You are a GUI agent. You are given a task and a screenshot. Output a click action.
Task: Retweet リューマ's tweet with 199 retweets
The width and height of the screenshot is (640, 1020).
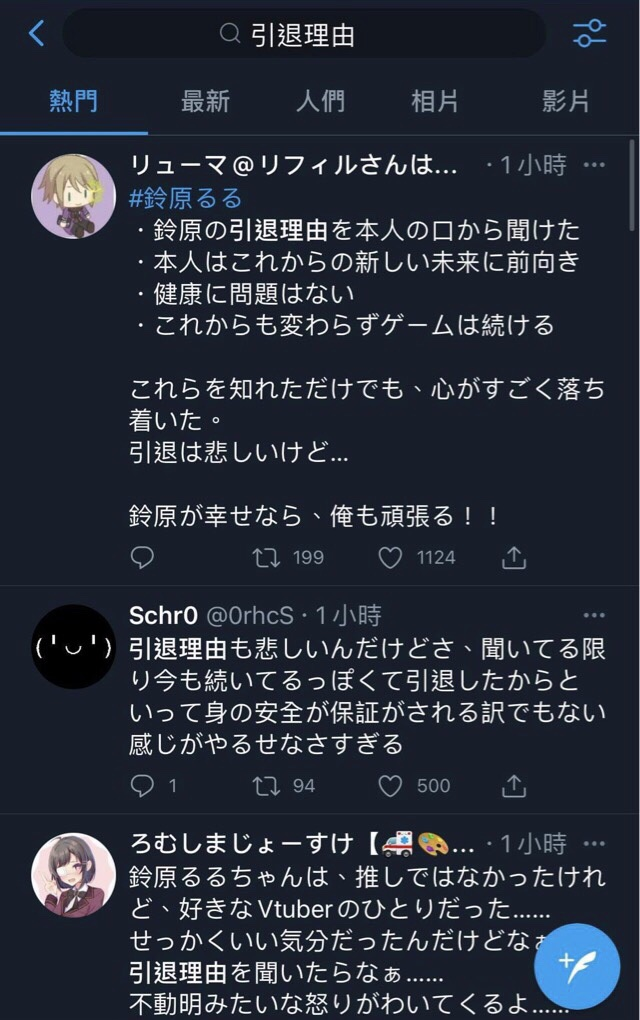tap(267, 557)
